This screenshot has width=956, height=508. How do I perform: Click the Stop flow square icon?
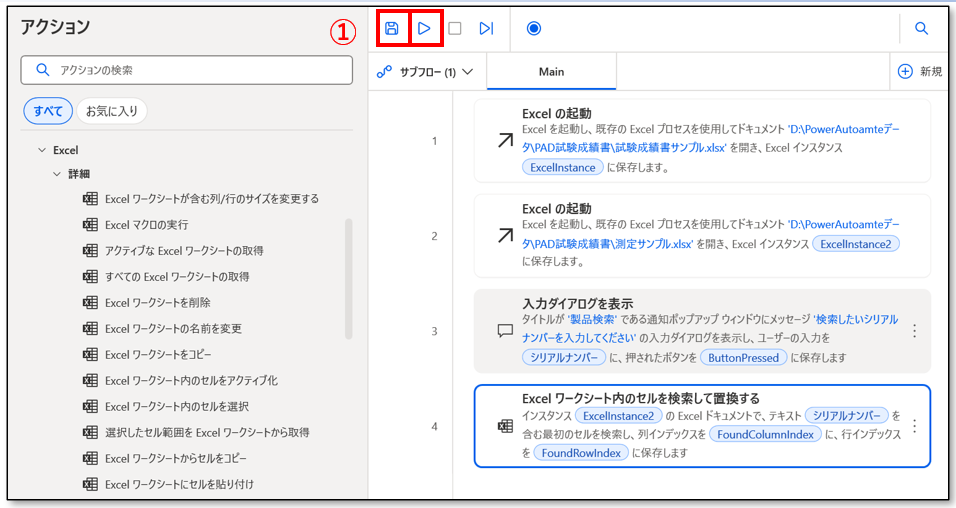(455, 29)
